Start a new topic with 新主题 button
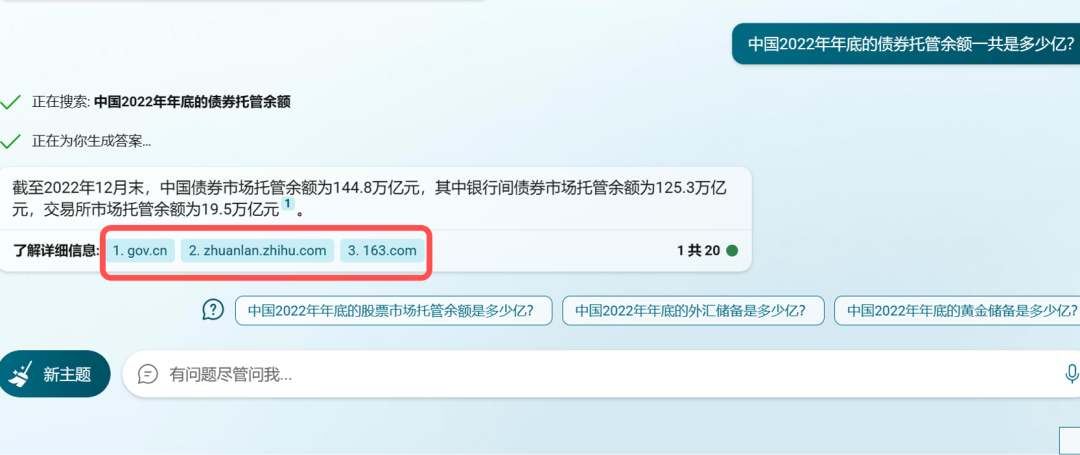The height and width of the screenshot is (455, 1080). pyautogui.click(x=55, y=374)
